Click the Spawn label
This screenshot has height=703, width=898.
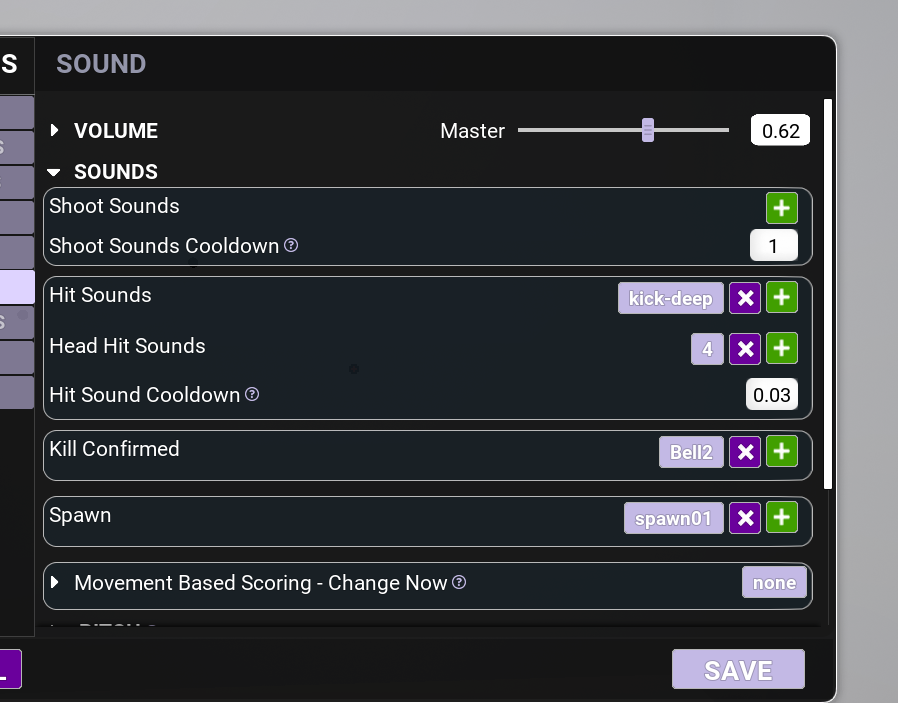(80, 515)
